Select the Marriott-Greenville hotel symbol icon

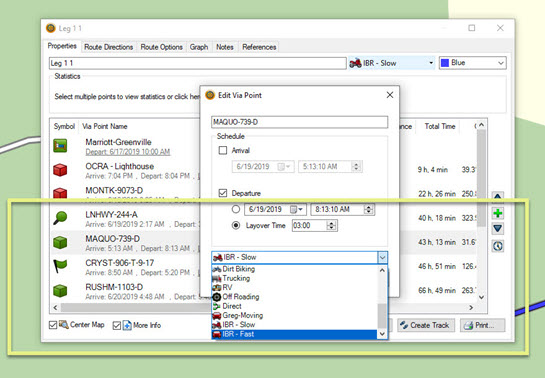(x=60, y=146)
